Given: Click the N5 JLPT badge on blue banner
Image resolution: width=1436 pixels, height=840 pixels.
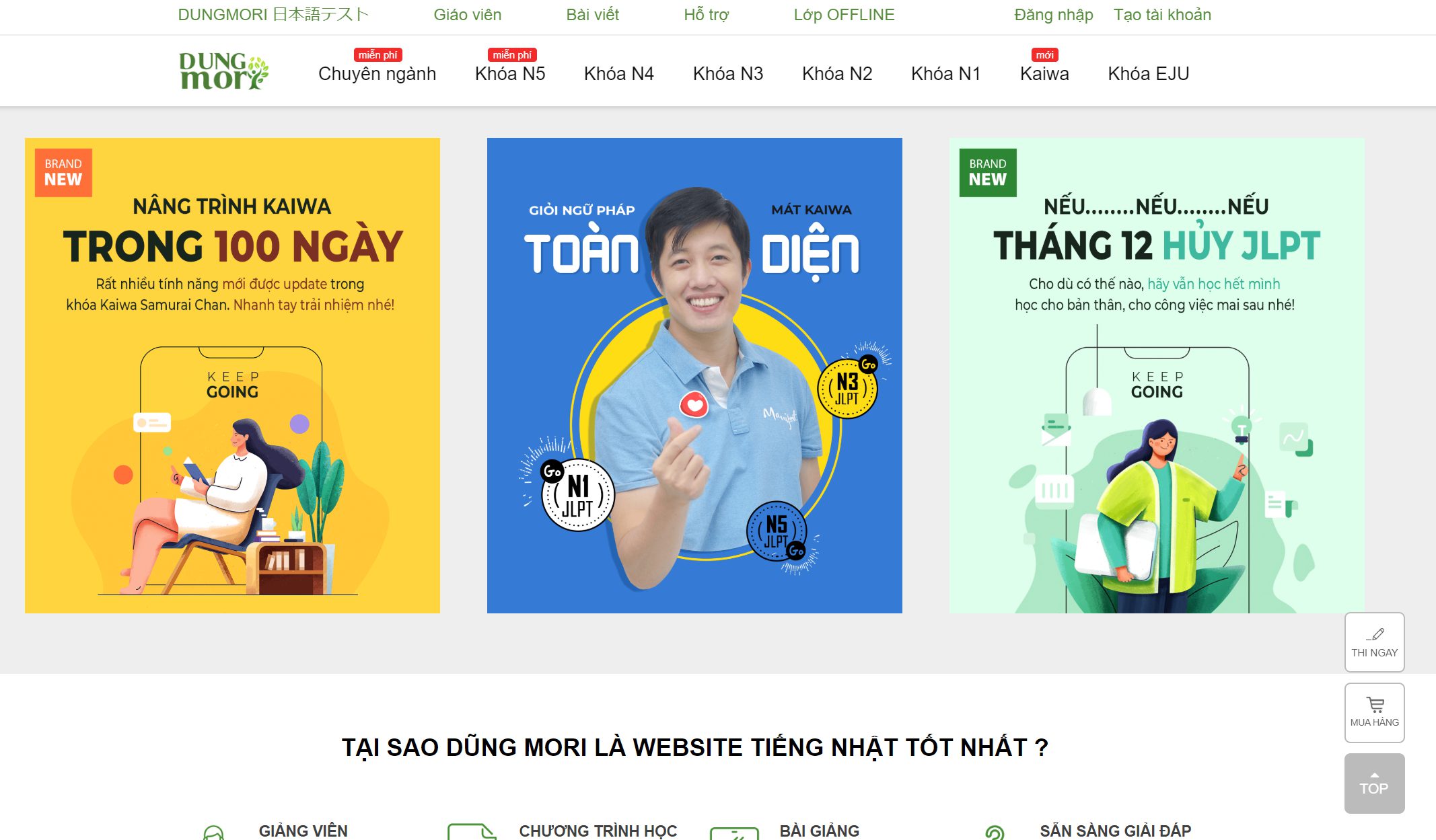Looking at the screenshot, I should 777,531.
